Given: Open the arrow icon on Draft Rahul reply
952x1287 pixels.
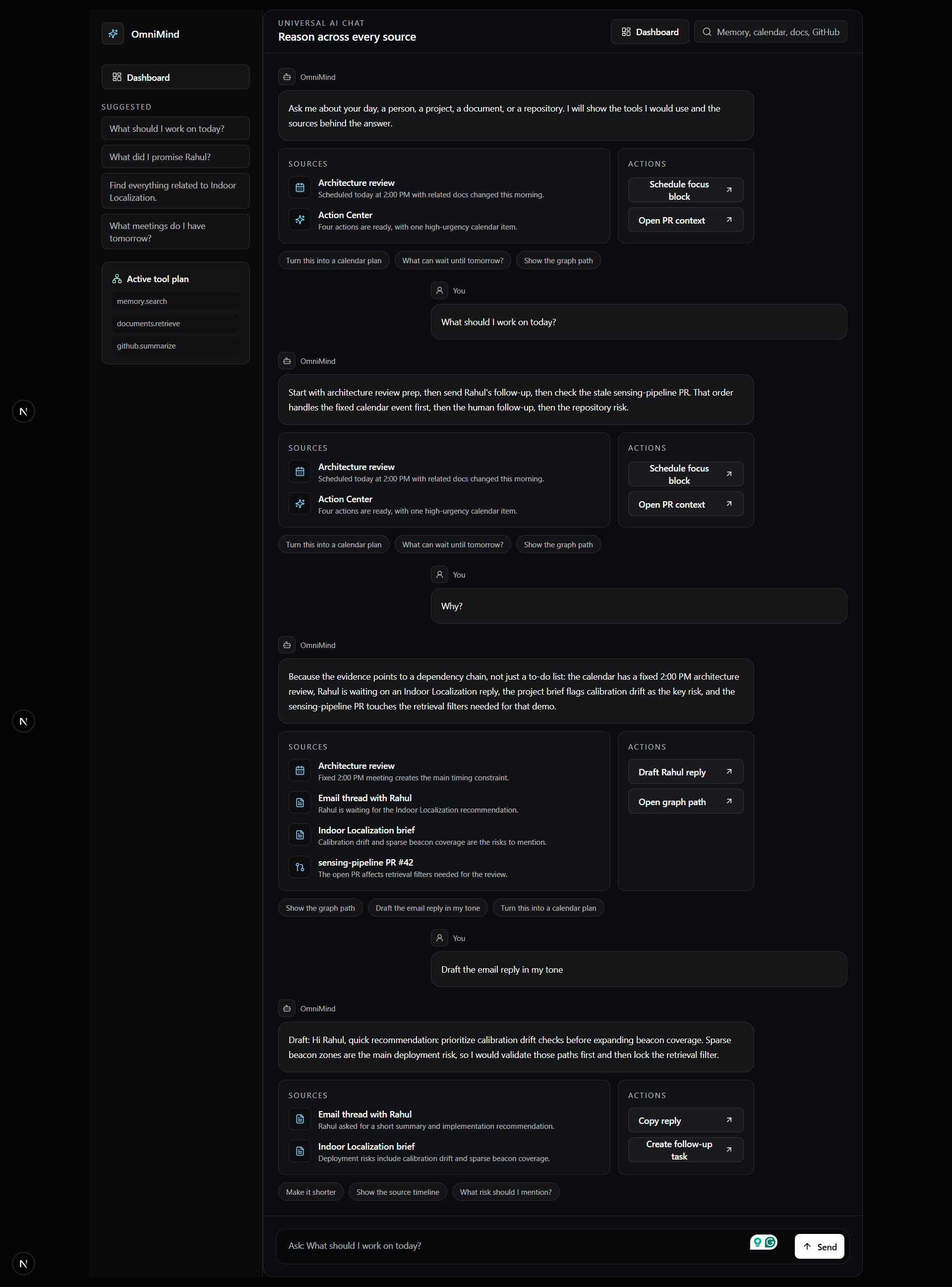Looking at the screenshot, I should (x=729, y=771).
